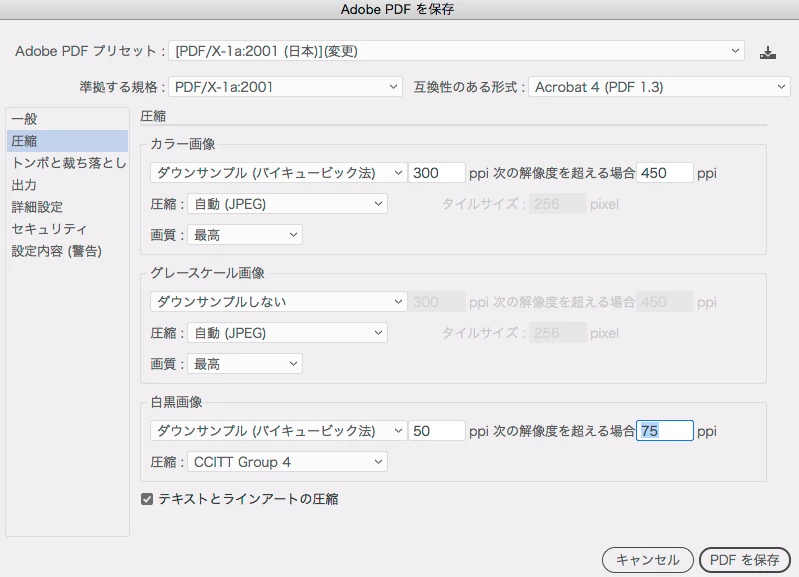The image size is (799, 577).
Task: Open the 互換性のある形式 dropdown
Action: coord(659,87)
